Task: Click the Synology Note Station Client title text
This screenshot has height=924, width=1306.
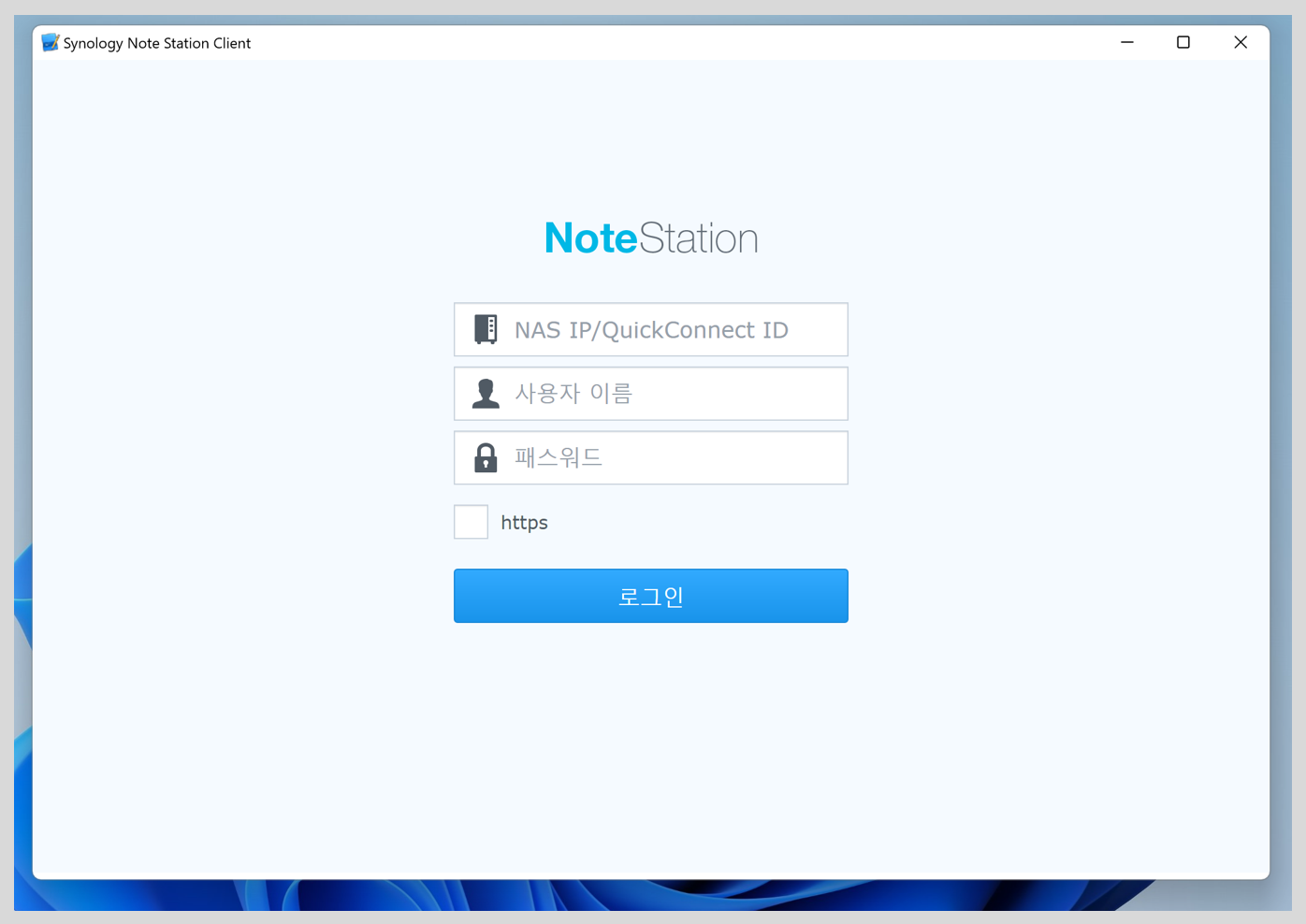Action: coord(157,43)
